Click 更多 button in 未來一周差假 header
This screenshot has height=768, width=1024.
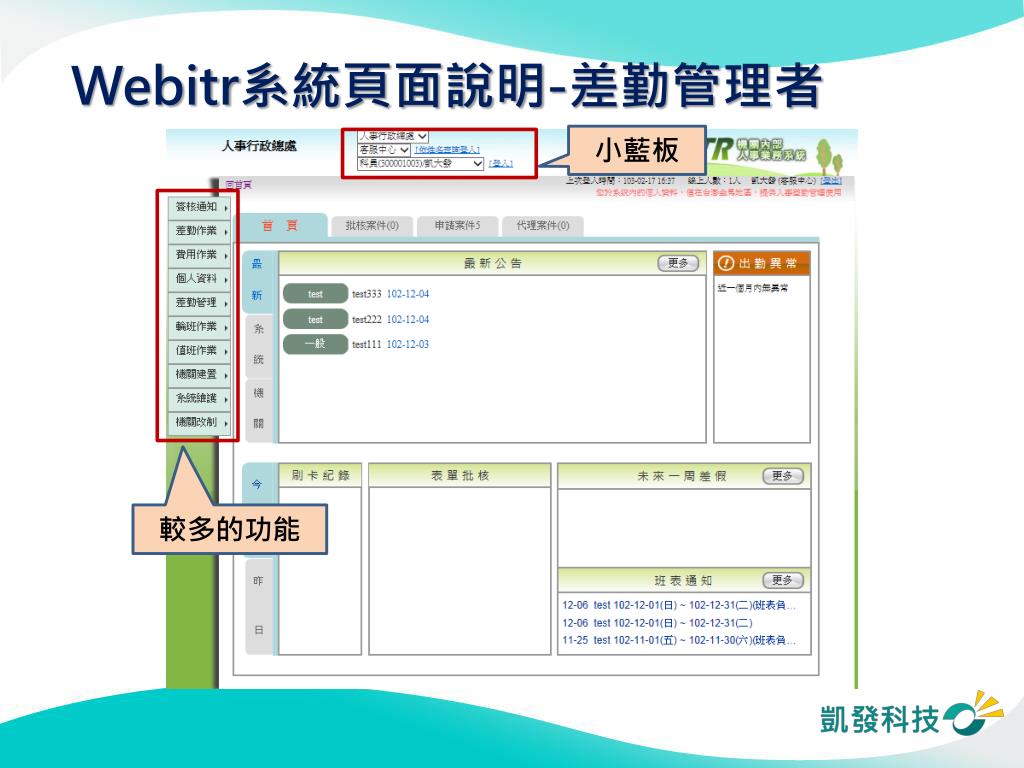[782, 476]
